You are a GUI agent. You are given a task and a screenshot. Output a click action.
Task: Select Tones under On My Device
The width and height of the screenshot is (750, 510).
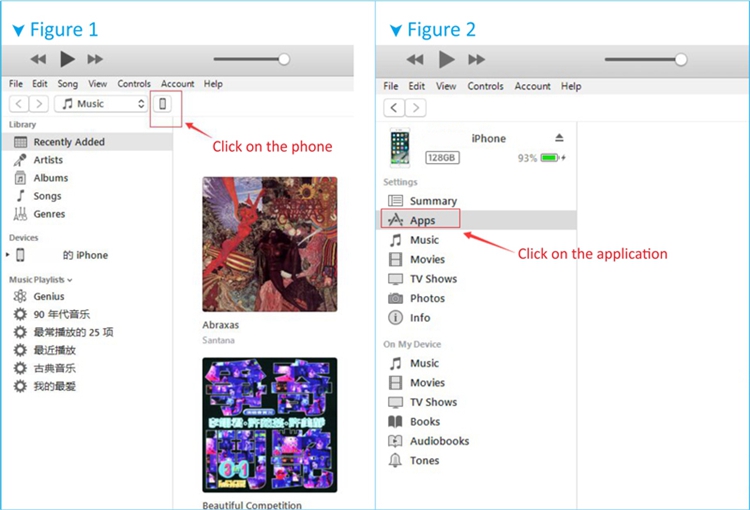424,461
